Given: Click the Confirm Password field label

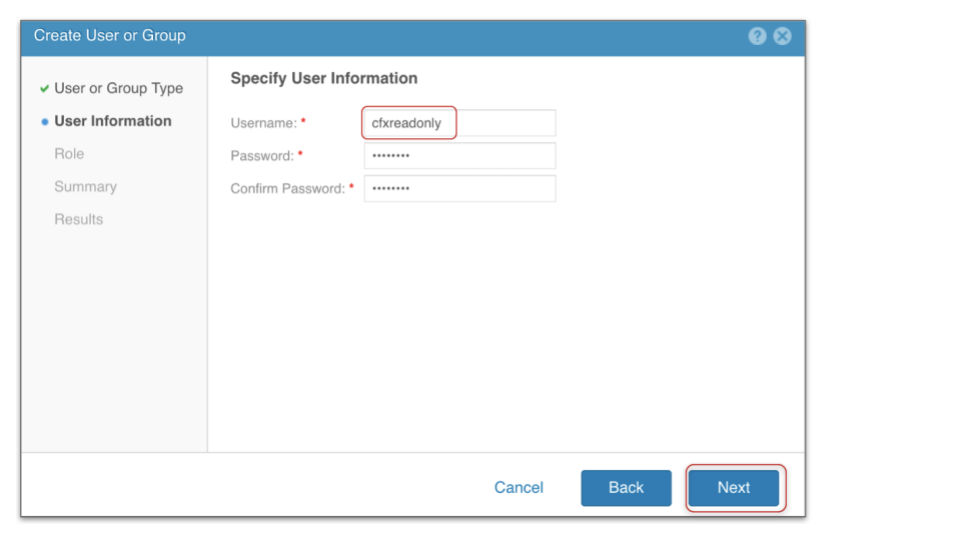Looking at the screenshot, I should click(287, 189).
